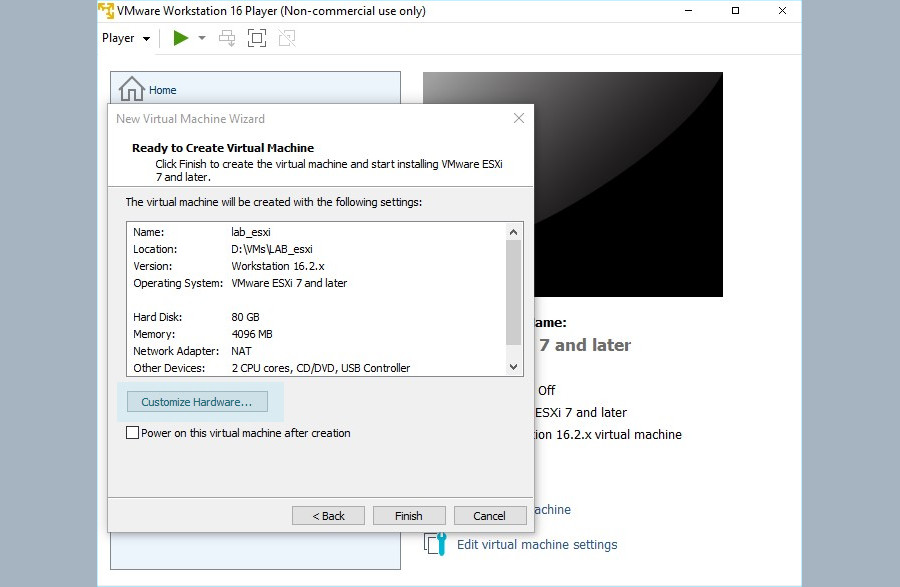900x587 pixels.
Task: Click Enter full screen mode icon
Action: click(x=257, y=38)
